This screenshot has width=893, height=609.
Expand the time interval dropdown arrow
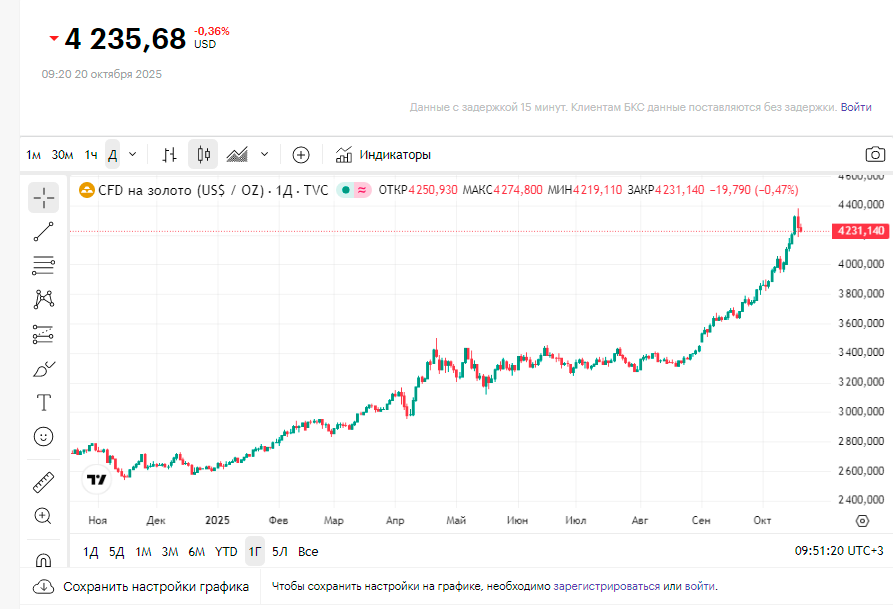(133, 154)
